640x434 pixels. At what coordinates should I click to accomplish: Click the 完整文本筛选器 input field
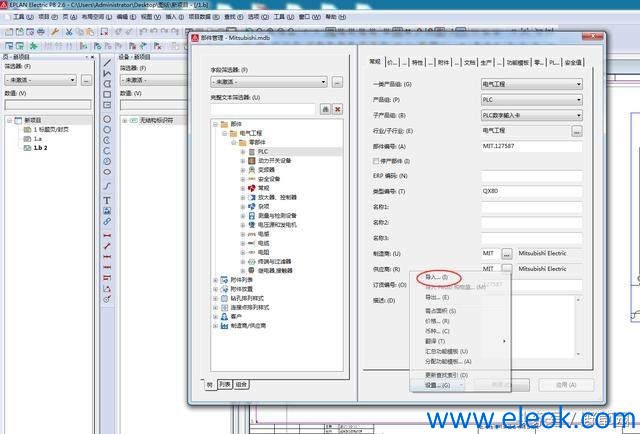click(x=263, y=109)
